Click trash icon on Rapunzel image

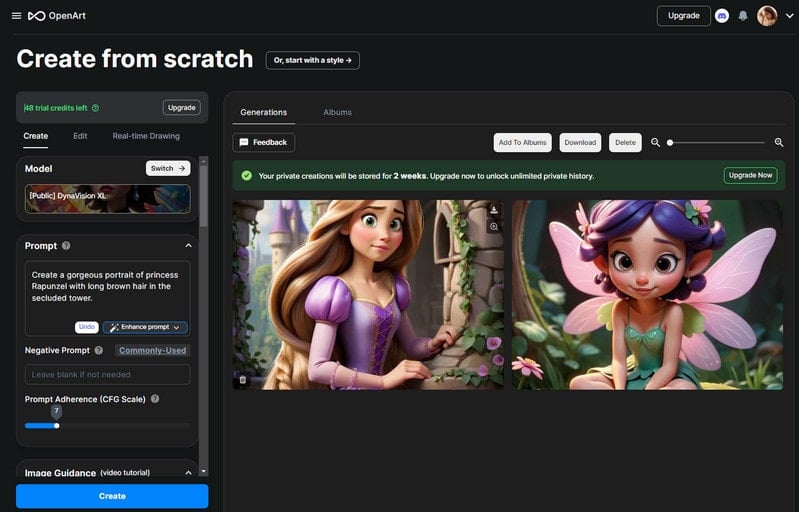[x=243, y=380]
